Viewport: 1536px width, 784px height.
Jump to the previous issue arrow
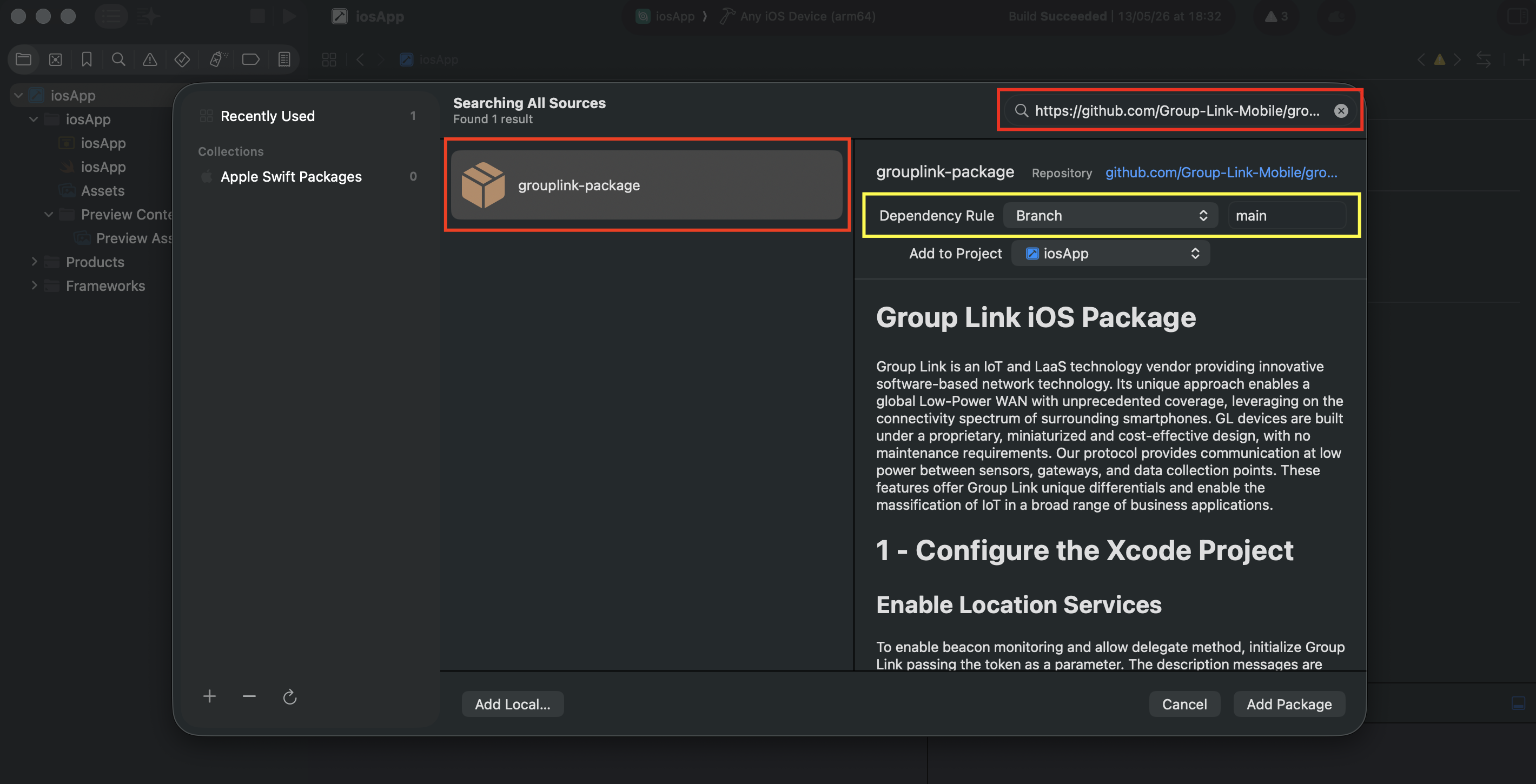tap(1421, 59)
